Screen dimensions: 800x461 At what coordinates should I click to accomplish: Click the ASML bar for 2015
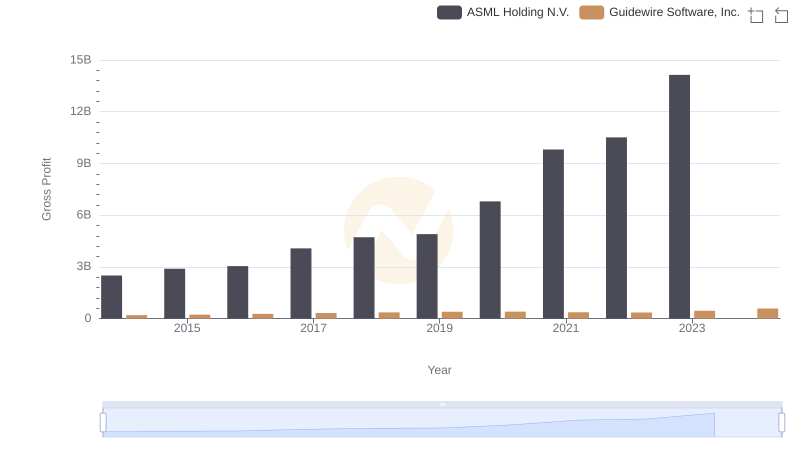click(x=174, y=294)
